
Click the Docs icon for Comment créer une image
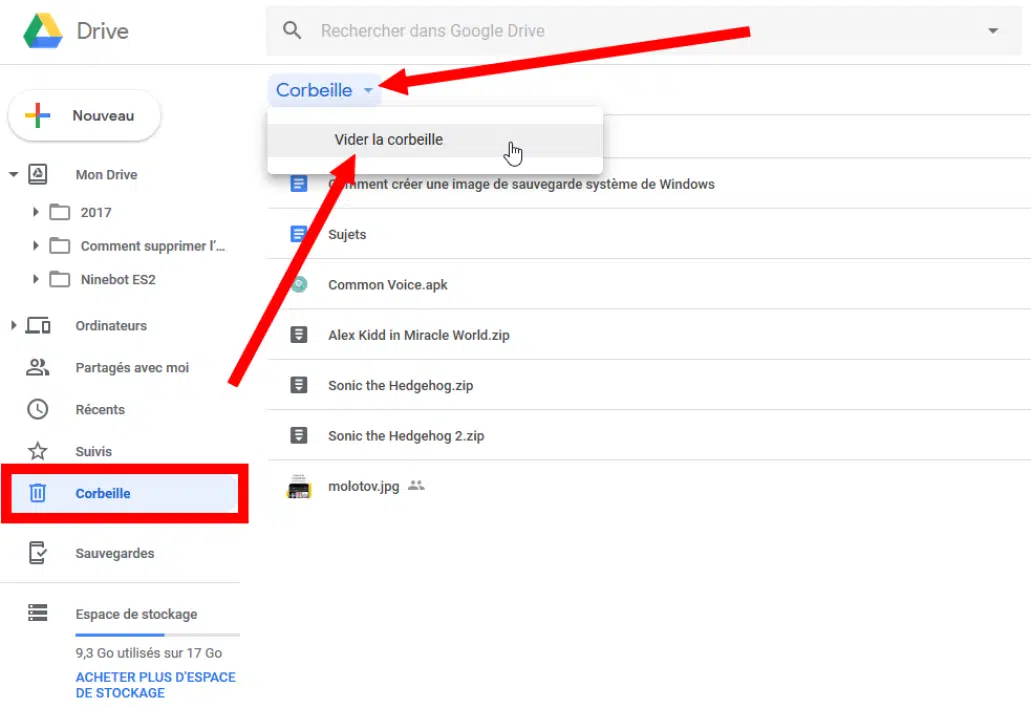coord(299,183)
